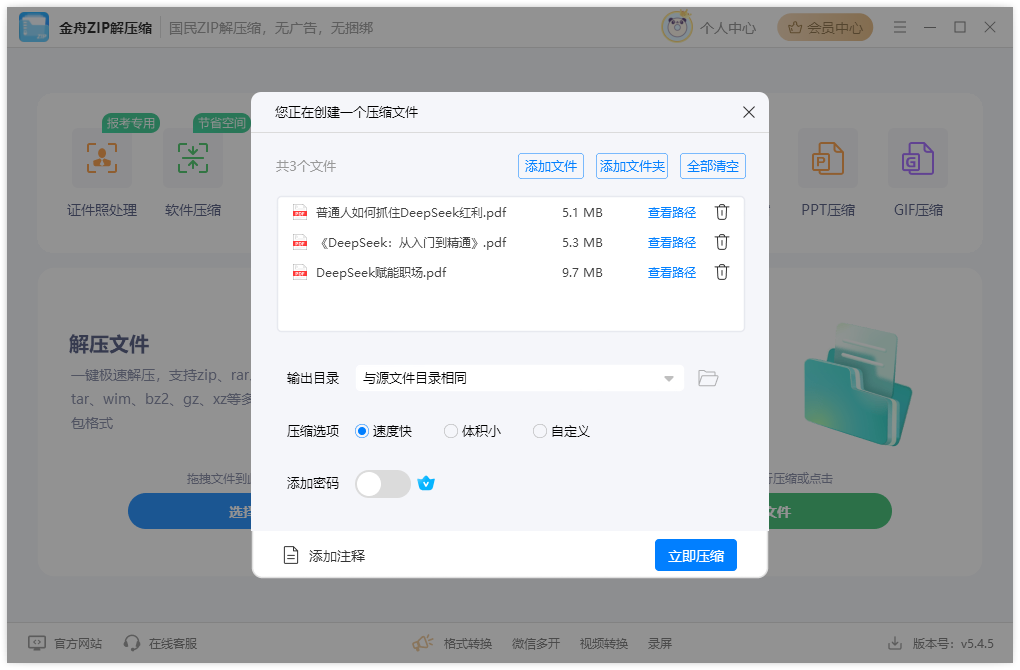1020x670 pixels.
Task: Click the 5.3 MB size value
Action: pos(582,243)
